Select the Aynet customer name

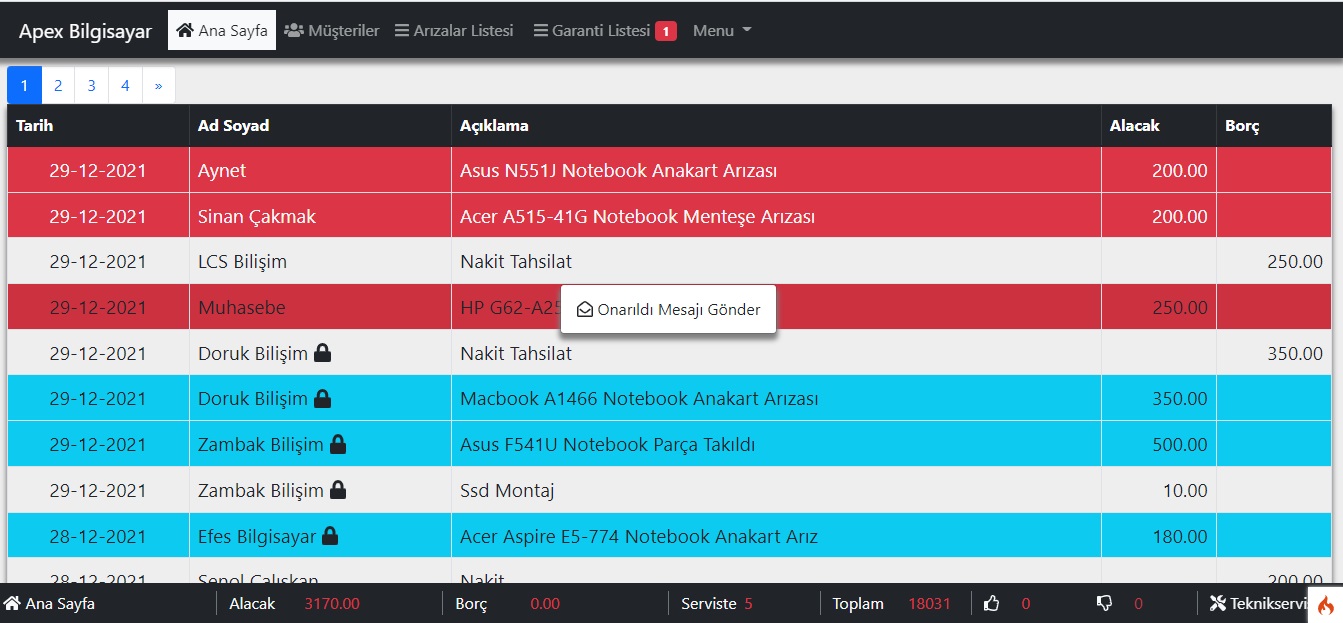coord(222,171)
